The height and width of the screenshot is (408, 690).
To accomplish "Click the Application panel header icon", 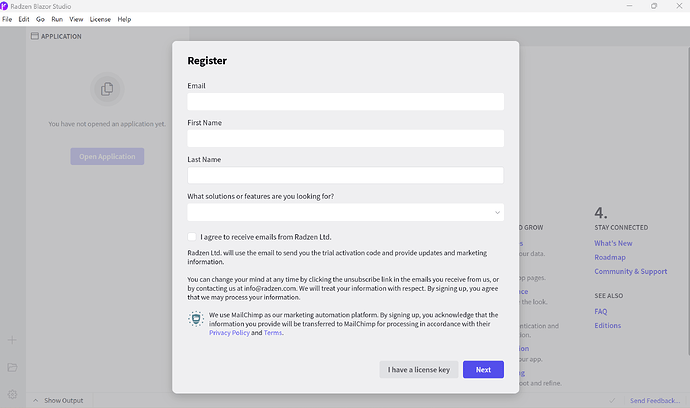I will pyautogui.click(x=35, y=36).
